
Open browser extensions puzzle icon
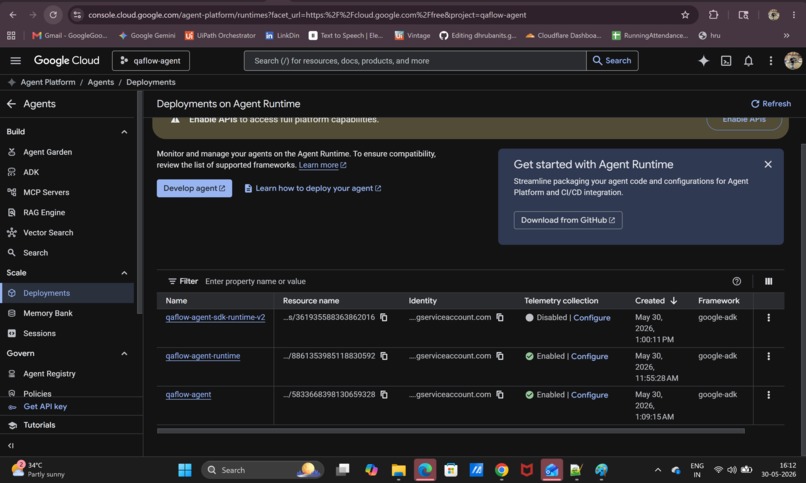(713, 15)
